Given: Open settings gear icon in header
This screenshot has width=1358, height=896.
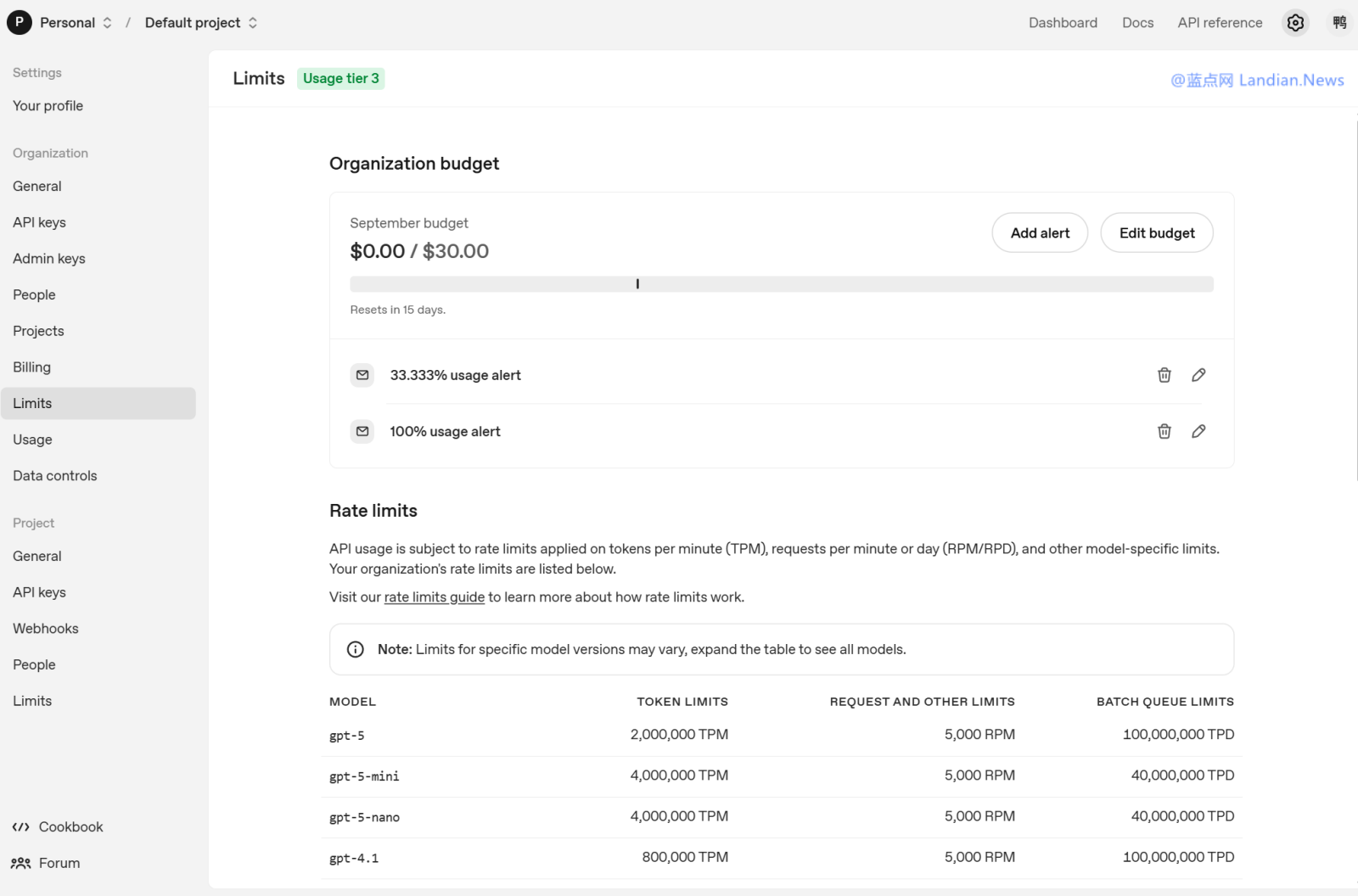Looking at the screenshot, I should [1295, 23].
